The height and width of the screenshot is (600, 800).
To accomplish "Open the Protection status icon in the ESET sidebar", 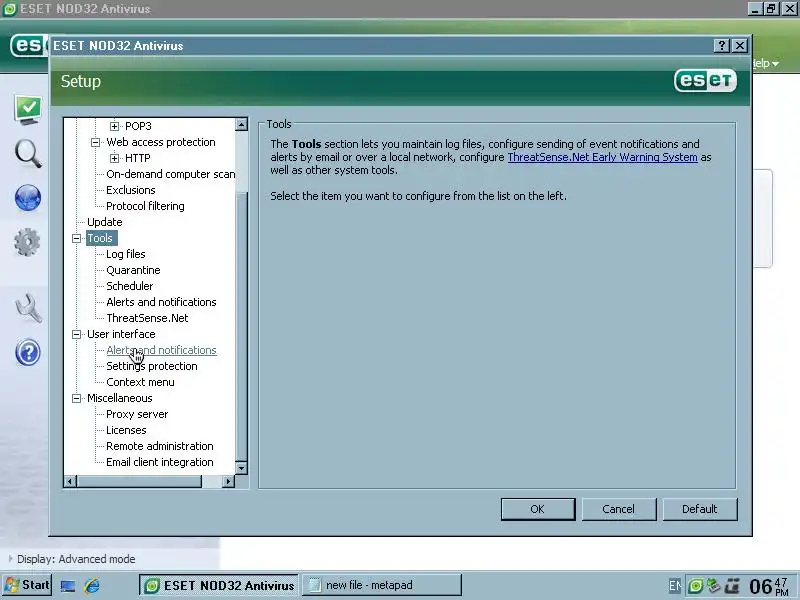I will [29, 109].
